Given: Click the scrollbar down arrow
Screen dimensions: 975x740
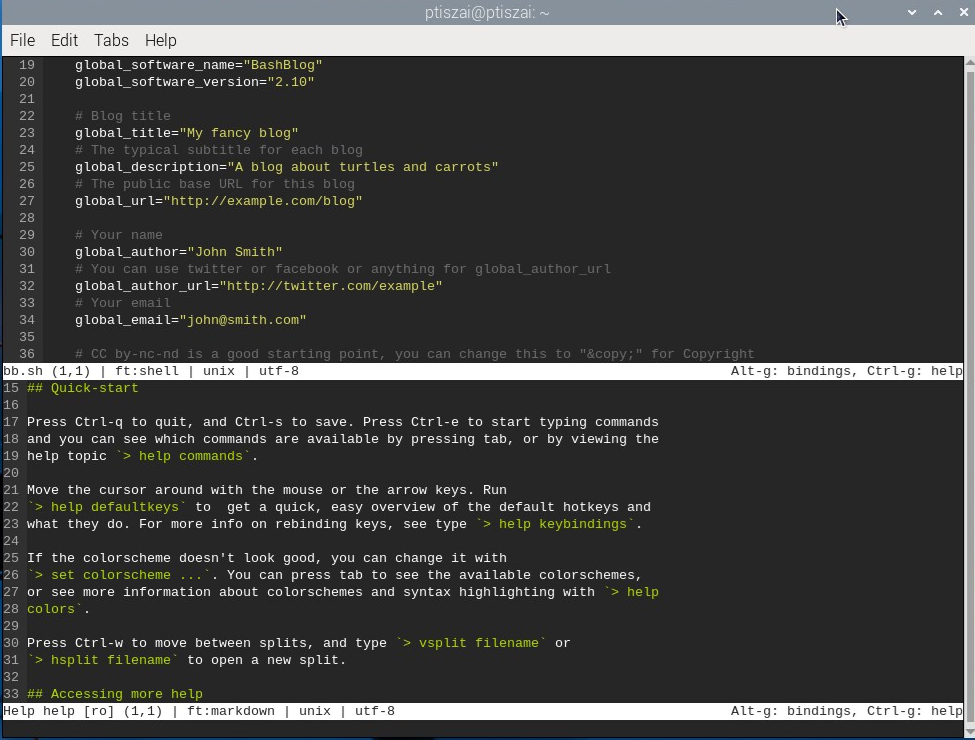Looking at the screenshot, I should 969,731.
